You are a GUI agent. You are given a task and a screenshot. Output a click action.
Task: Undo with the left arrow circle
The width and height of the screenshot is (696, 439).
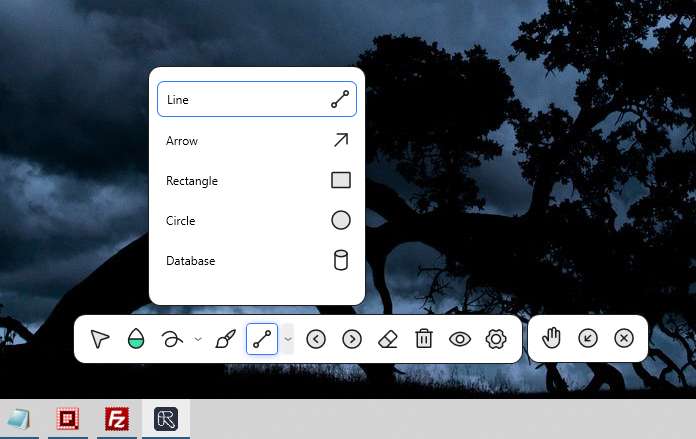tap(316, 339)
